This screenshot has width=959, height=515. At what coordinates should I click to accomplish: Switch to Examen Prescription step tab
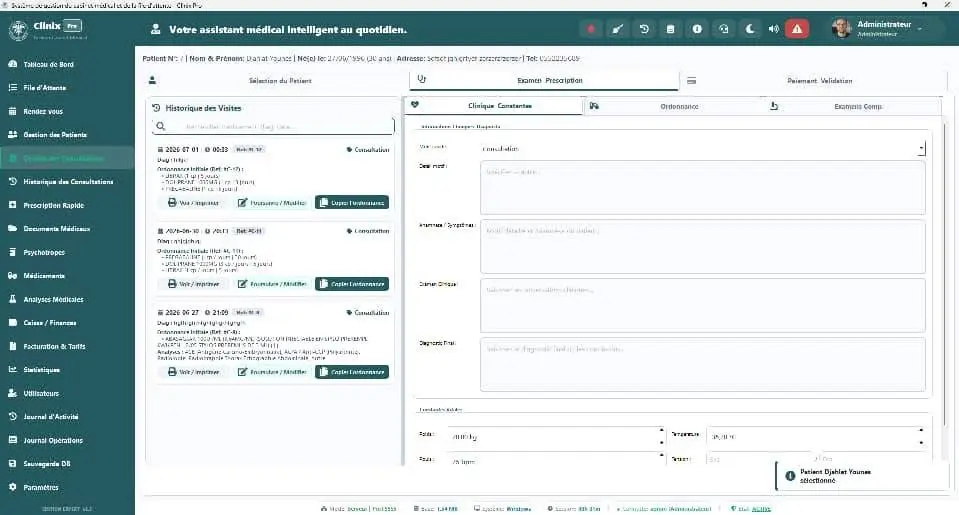click(x=544, y=80)
